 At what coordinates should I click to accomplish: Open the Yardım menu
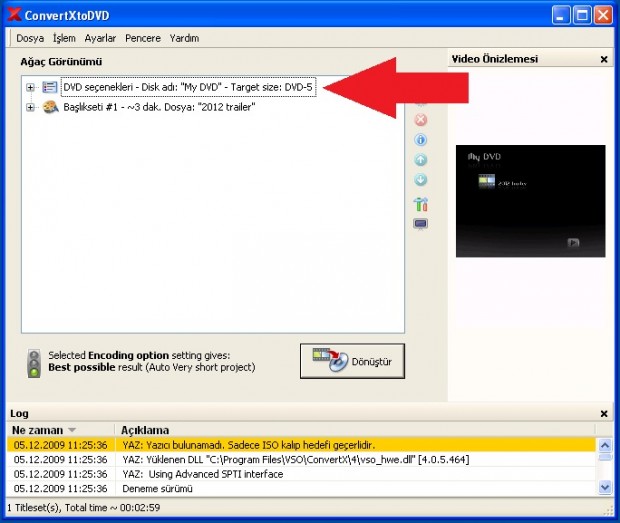tap(184, 38)
